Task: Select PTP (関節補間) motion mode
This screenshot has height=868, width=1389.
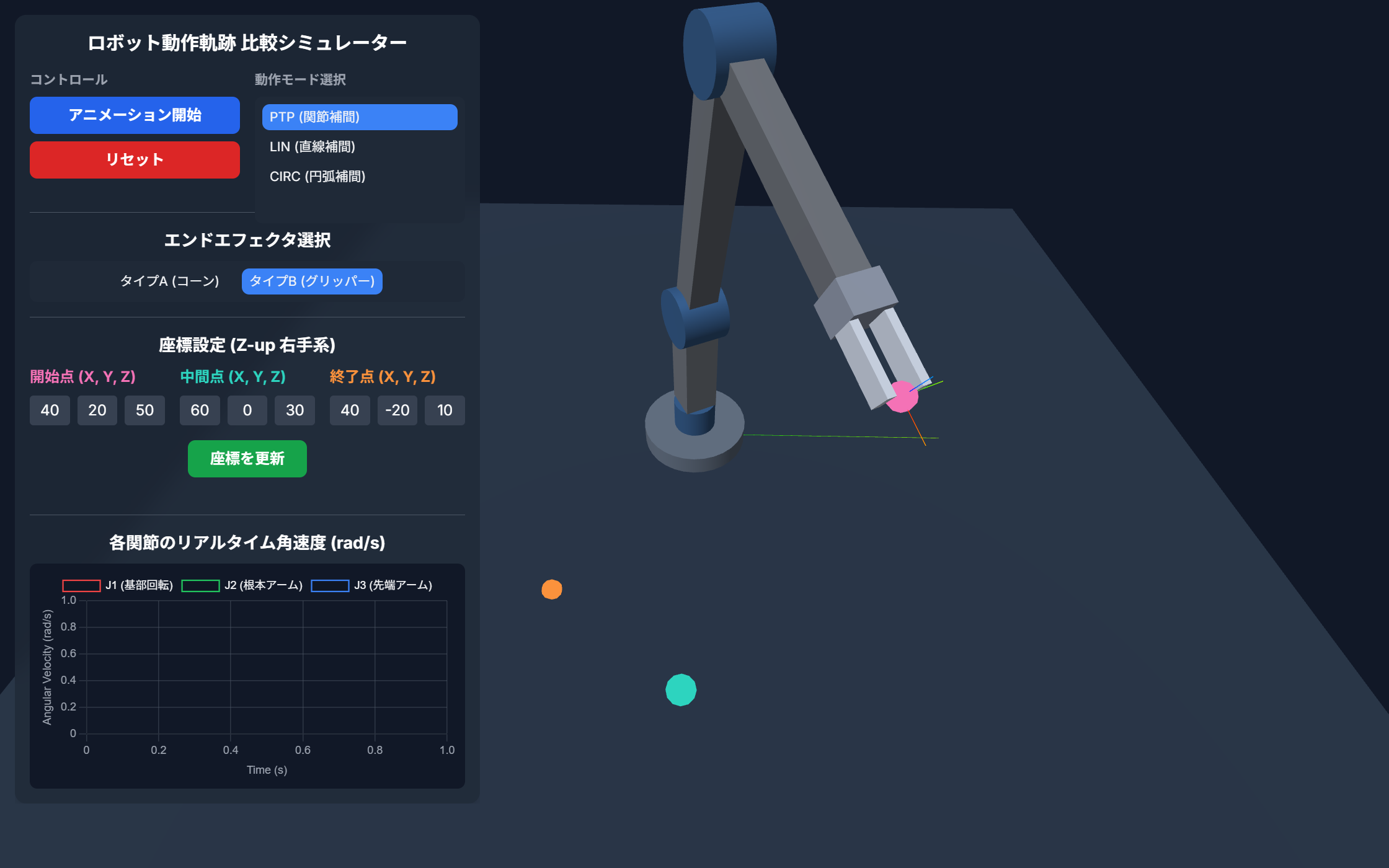Action: coord(360,117)
